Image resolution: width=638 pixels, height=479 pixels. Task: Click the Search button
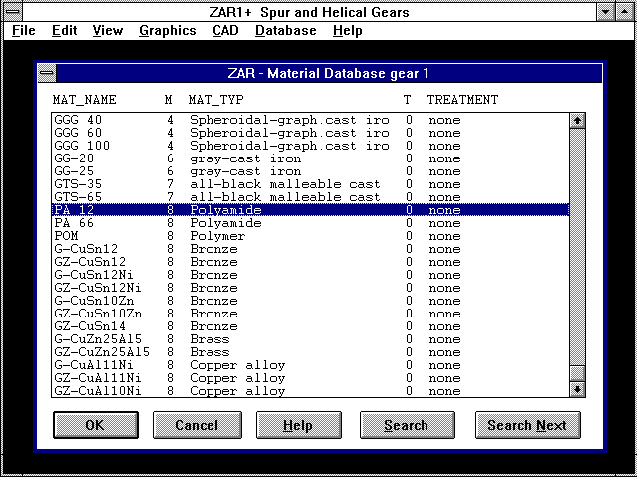pyautogui.click(x=405, y=425)
